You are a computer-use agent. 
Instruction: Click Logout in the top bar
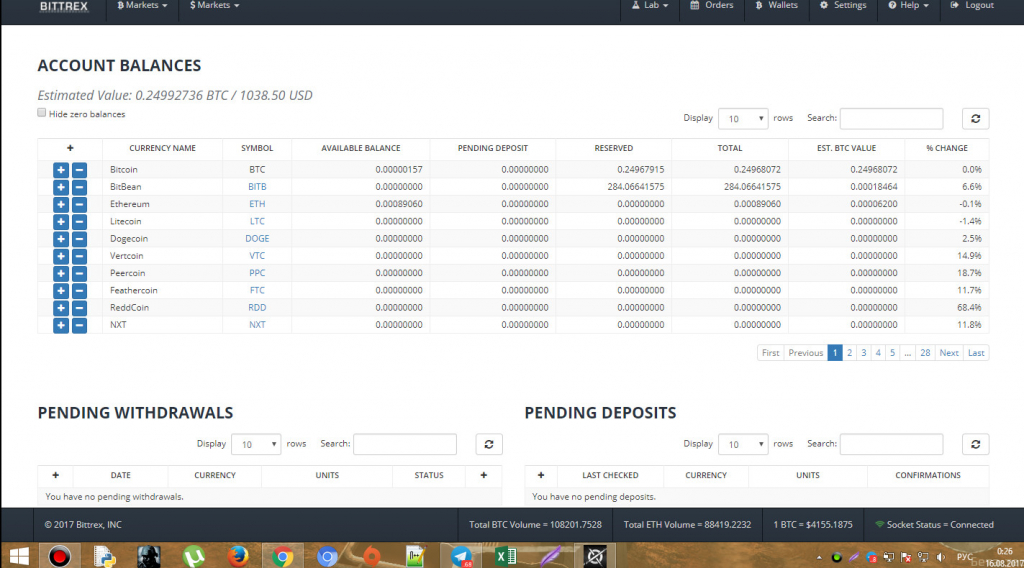coord(972,5)
